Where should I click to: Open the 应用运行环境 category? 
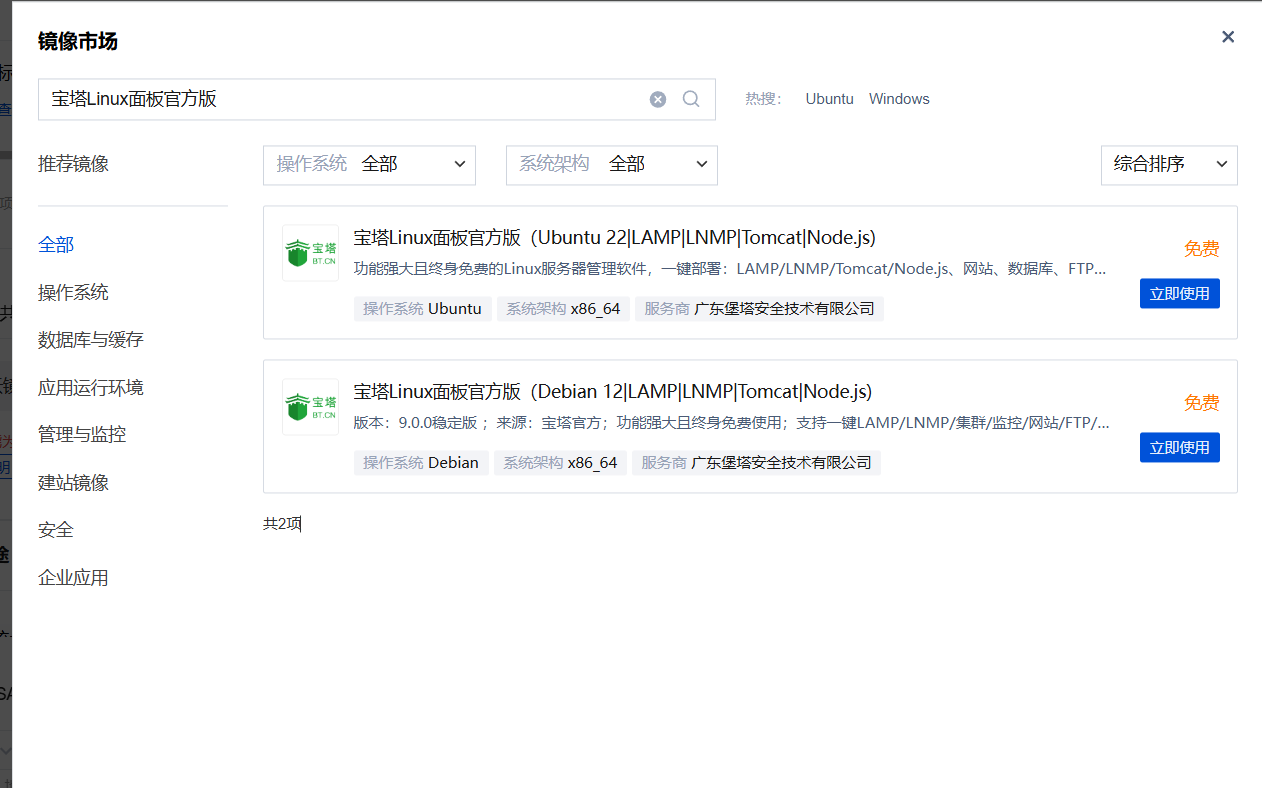[91, 388]
